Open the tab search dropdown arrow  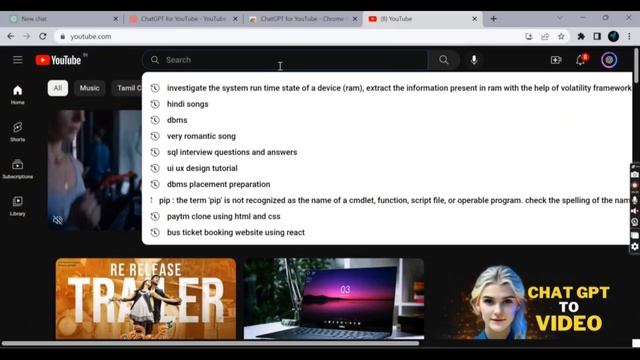[x=560, y=18]
